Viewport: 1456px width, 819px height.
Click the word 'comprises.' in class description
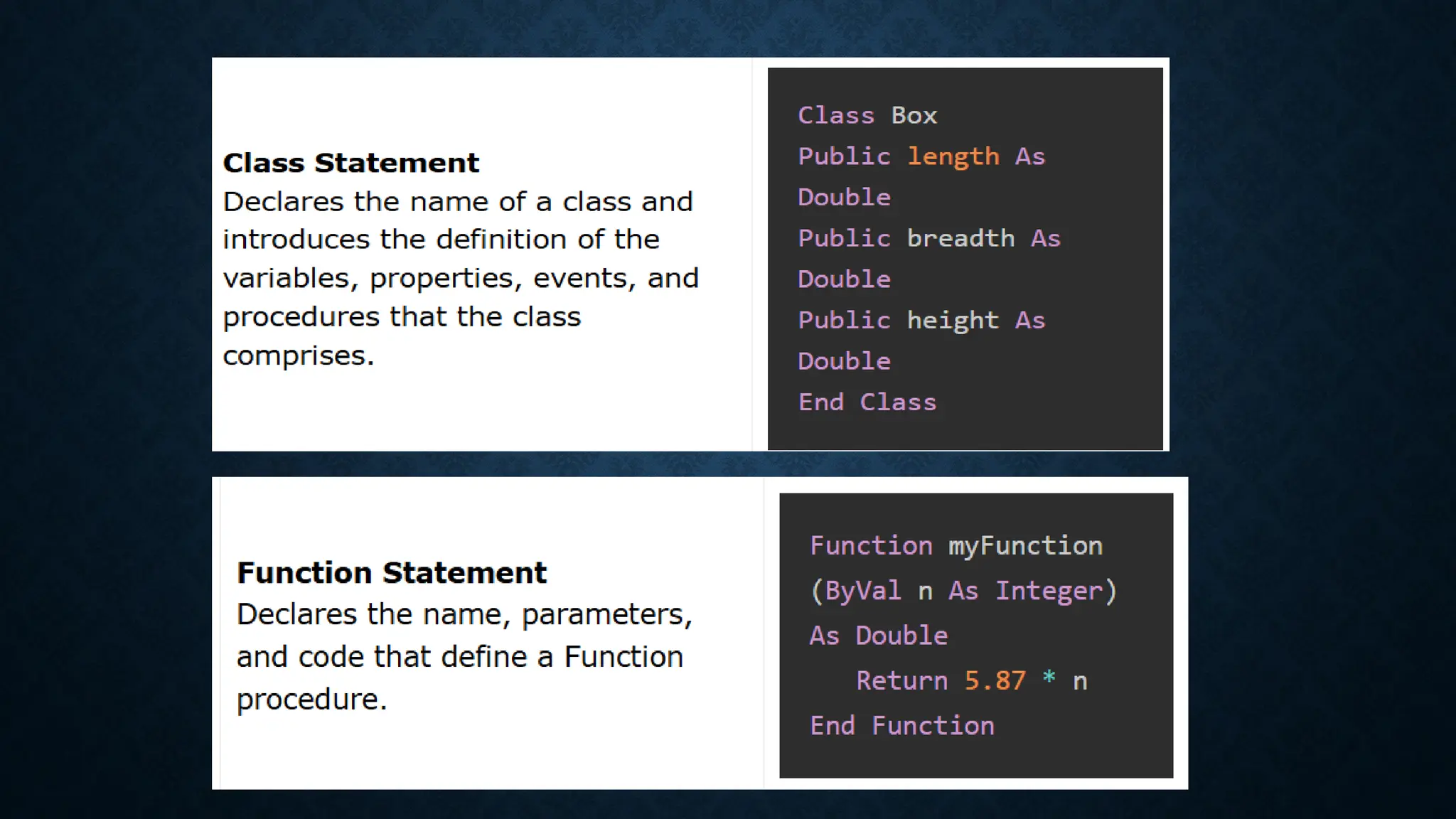(x=298, y=355)
